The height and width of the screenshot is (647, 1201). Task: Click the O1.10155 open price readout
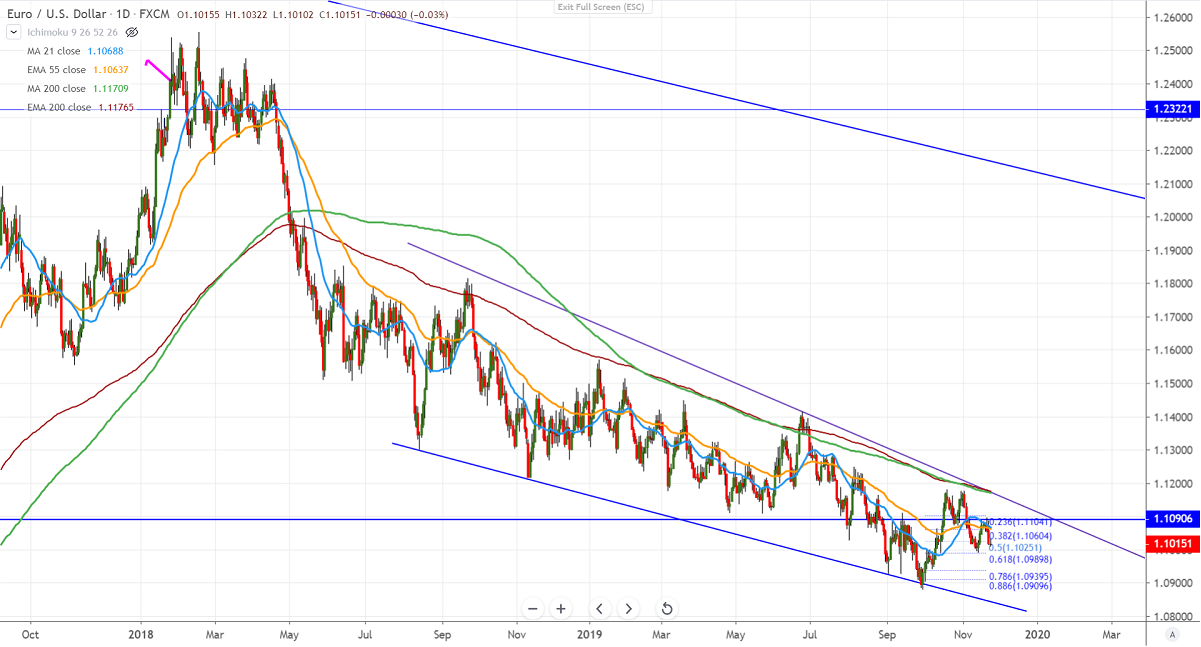pyautogui.click(x=197, y=15)
